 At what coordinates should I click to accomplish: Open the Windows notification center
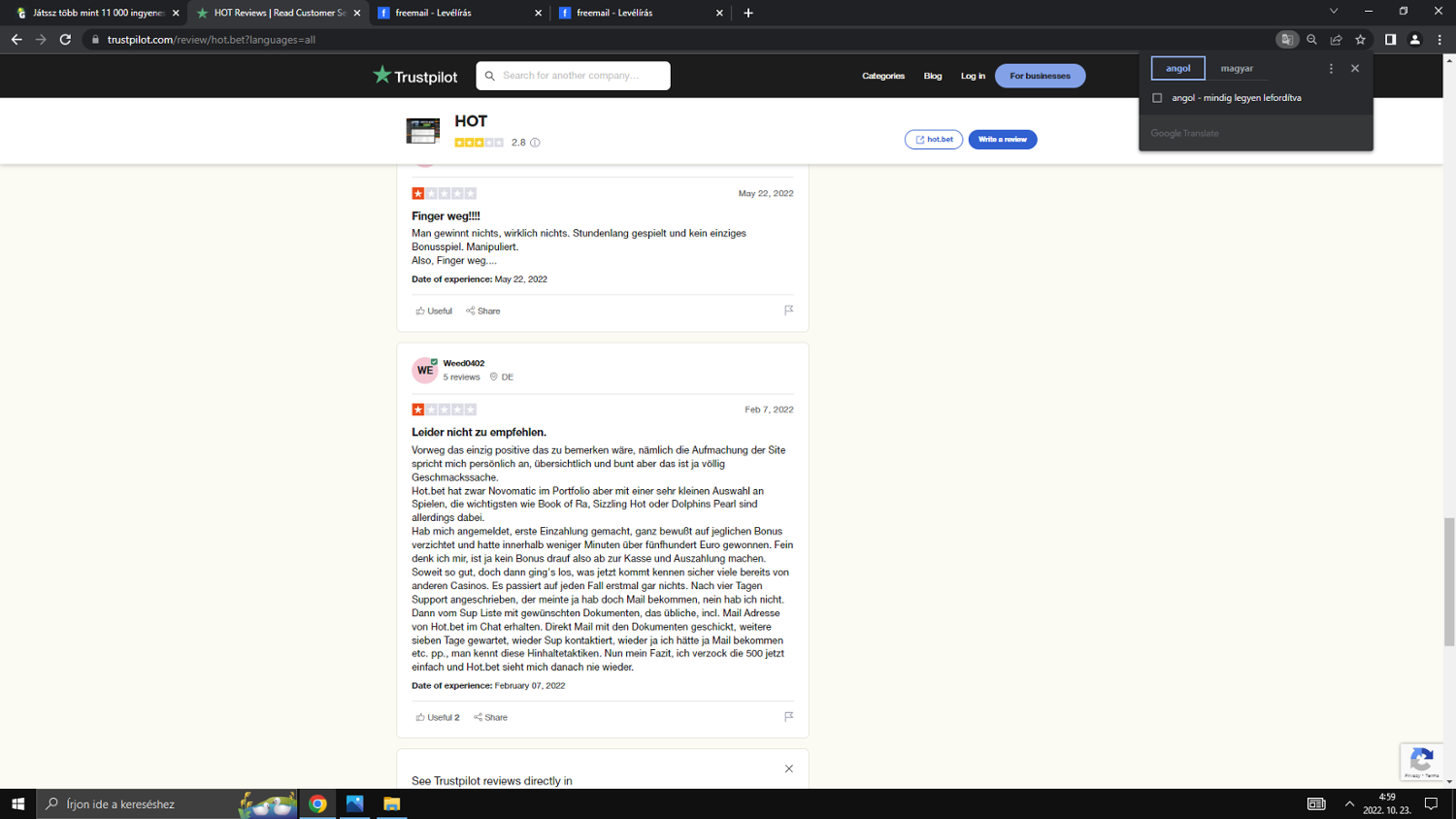point(1431,803)
